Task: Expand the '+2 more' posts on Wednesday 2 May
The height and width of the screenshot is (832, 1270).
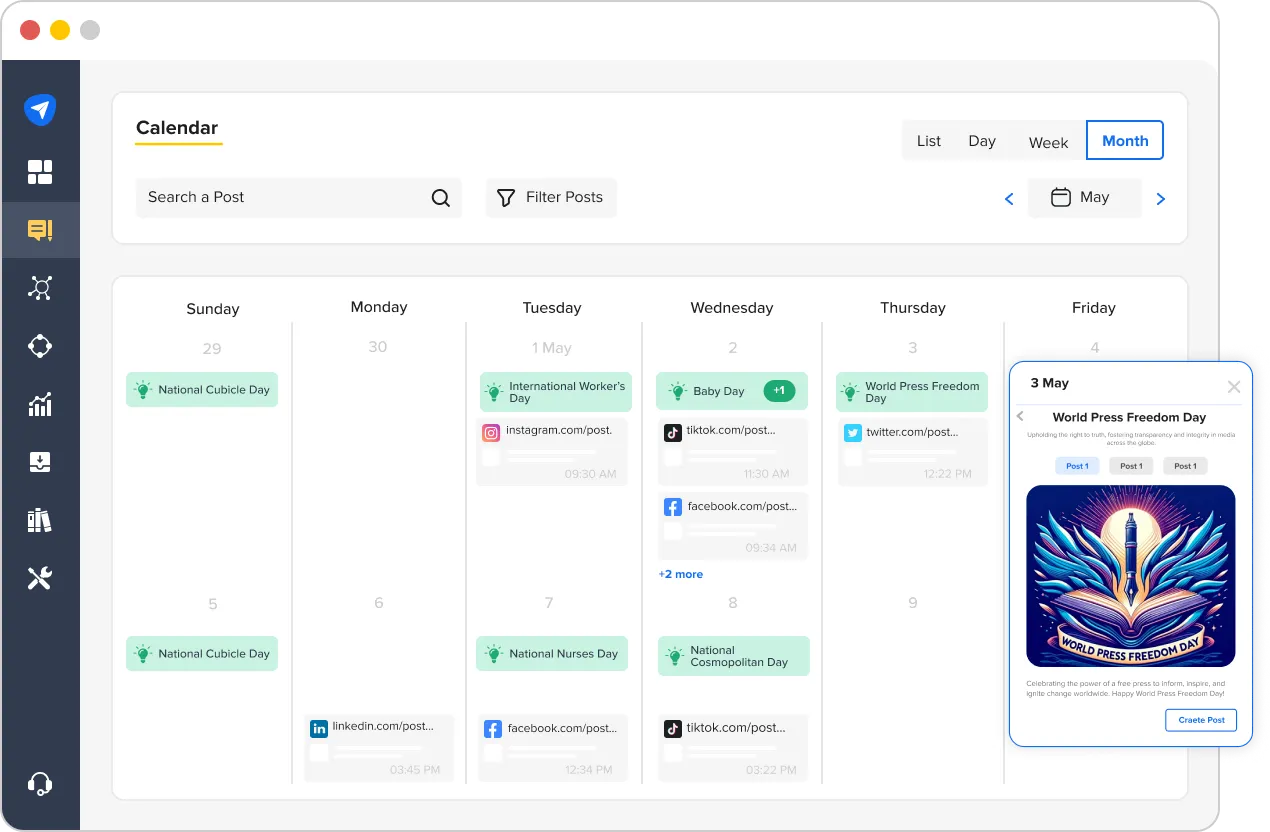Action: click(x=681, y=573)
